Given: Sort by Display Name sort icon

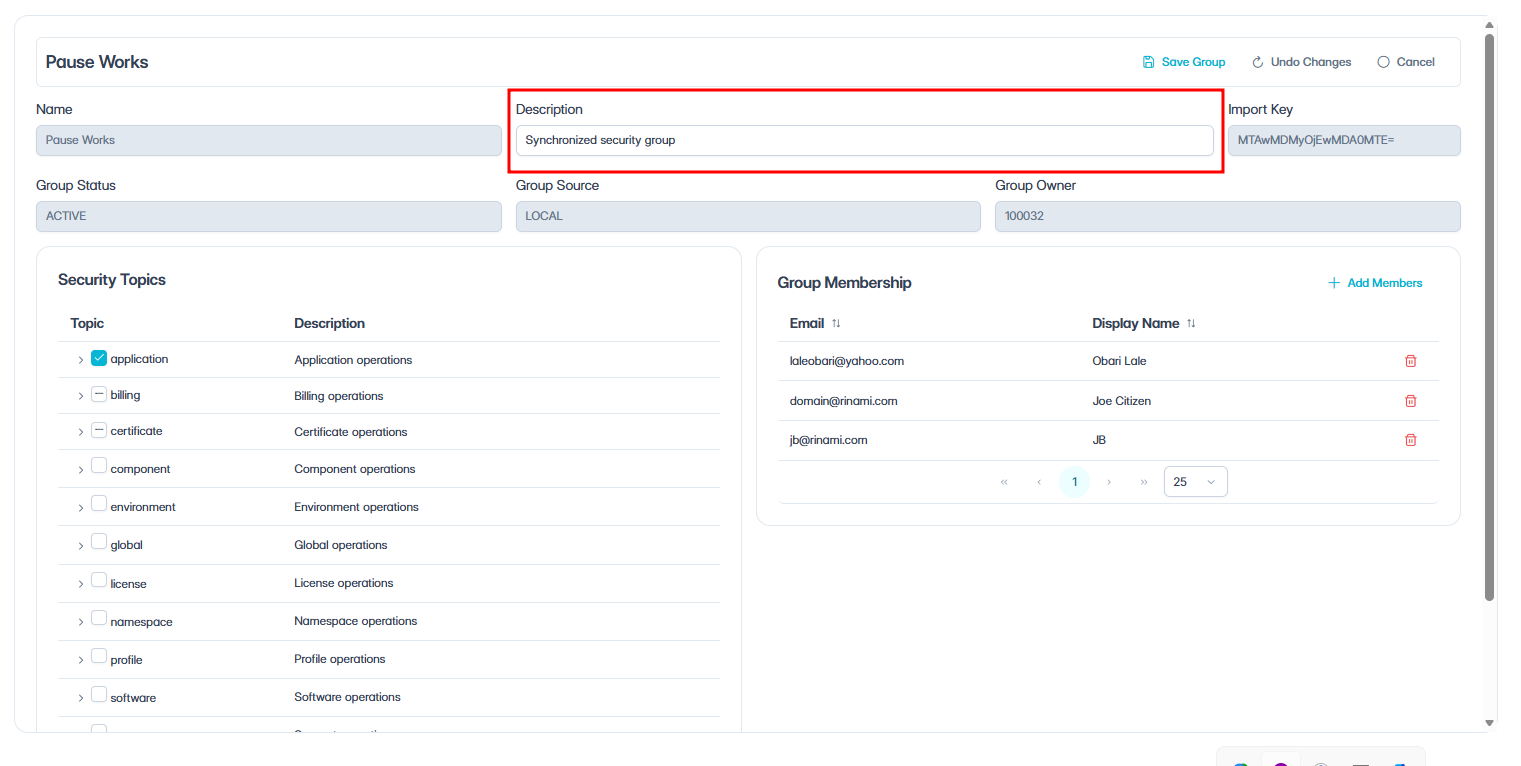Looking at the screenshot, I should tap(1191, 323).
